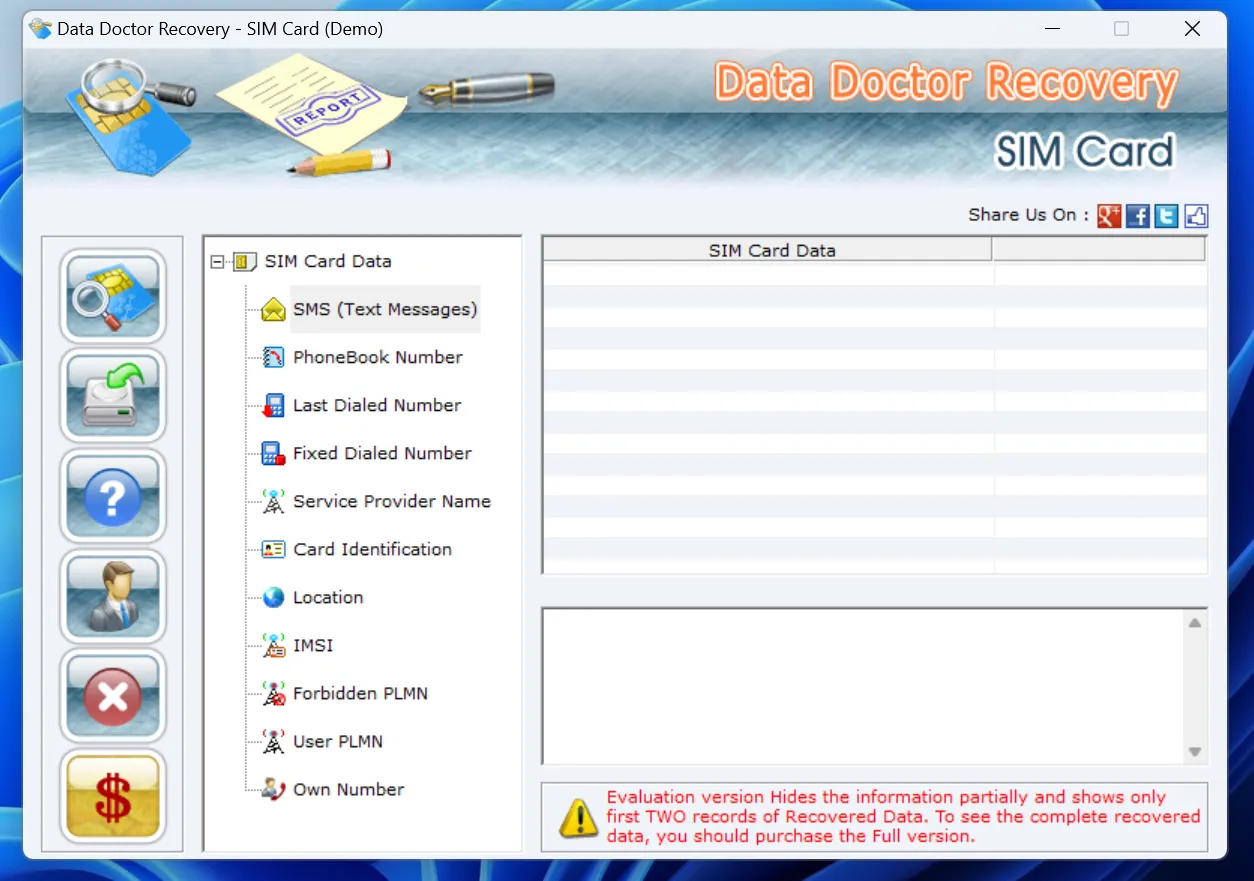The image size is (1254, 881).
Task: Select Card Identification tree item
Action: [372, 550]
